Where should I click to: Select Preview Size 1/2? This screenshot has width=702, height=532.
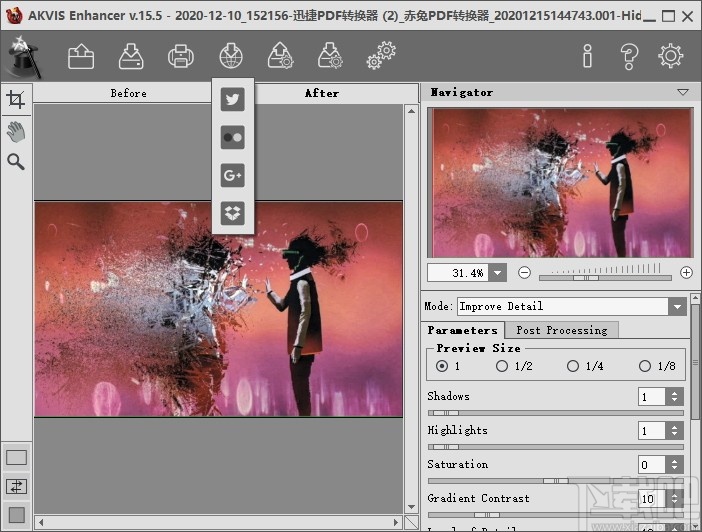[502, 366]
